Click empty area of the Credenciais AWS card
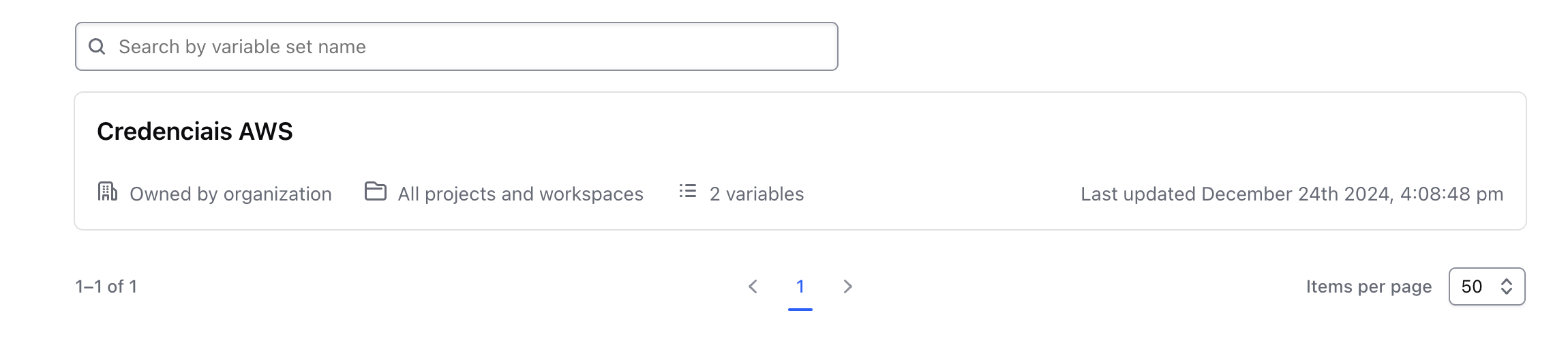Viewport: 1568px width, 341px height. pyautogui.click(x=886, y=136)
